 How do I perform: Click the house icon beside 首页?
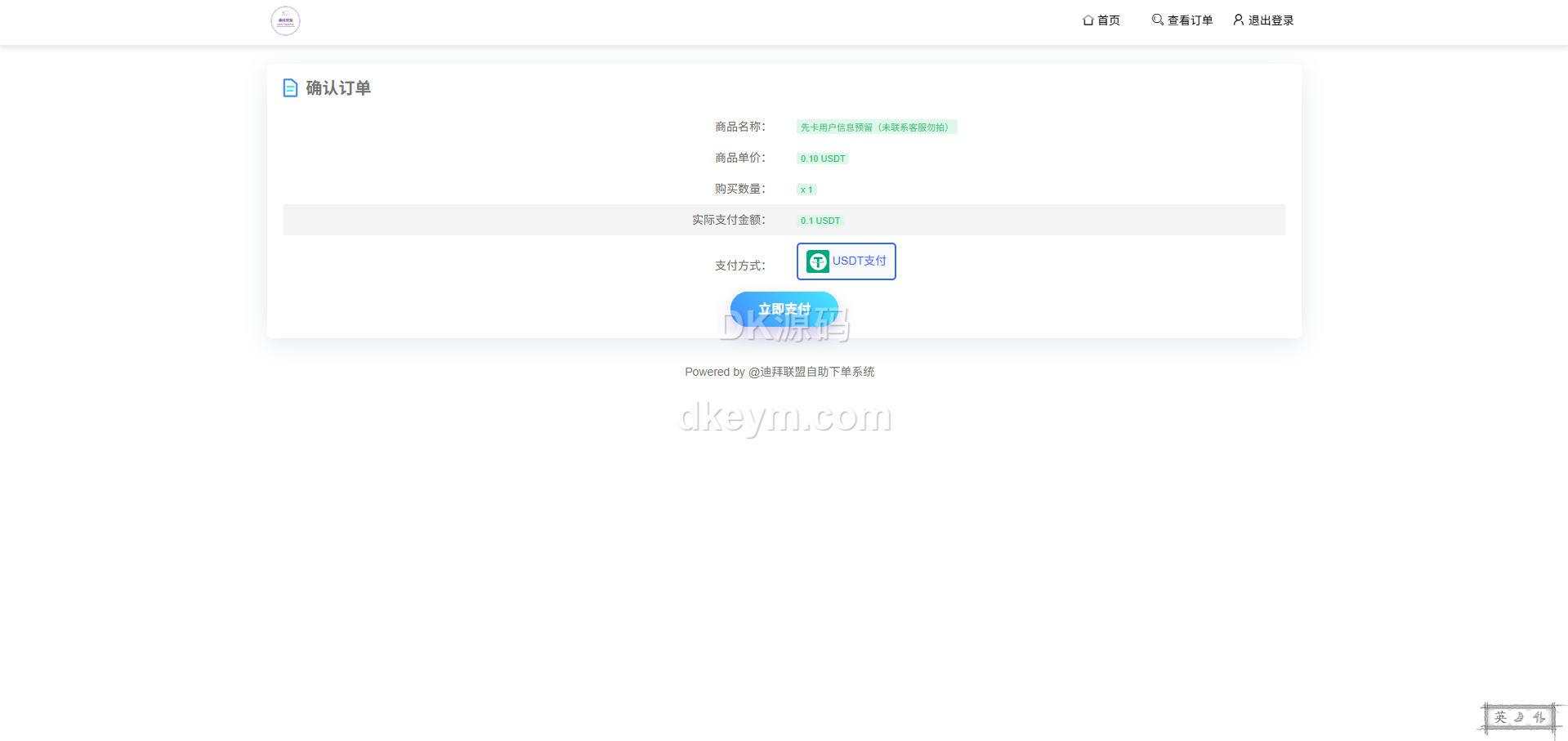click(1088, 20)
